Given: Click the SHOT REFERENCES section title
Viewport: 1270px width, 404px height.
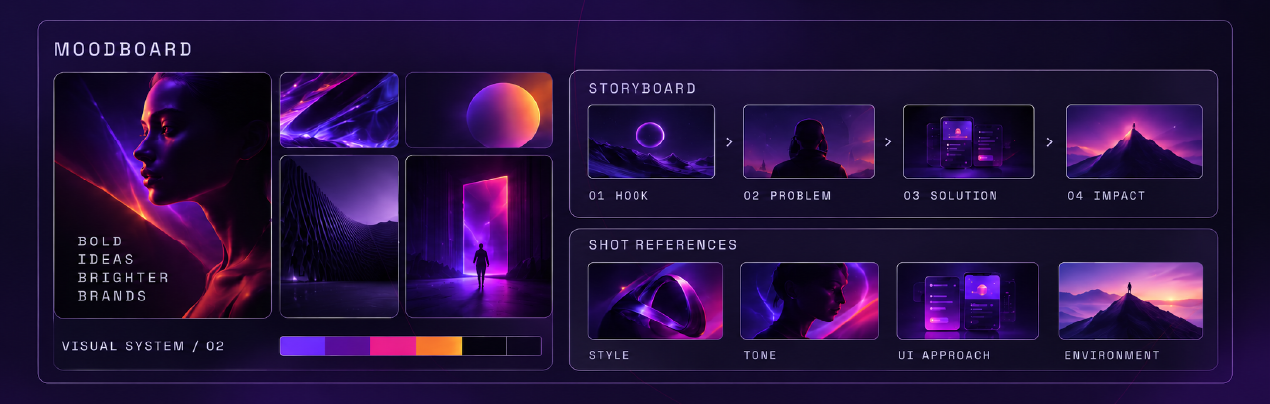Looking at the screenshot, I should pos(663,245).
